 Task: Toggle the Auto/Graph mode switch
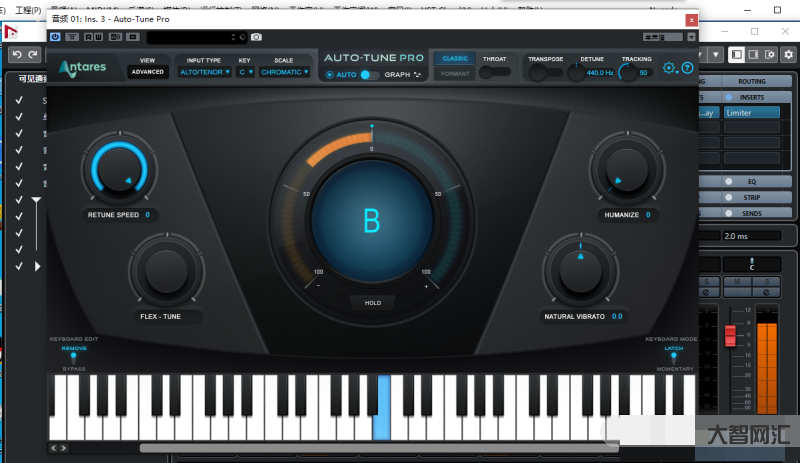point(370,75)
